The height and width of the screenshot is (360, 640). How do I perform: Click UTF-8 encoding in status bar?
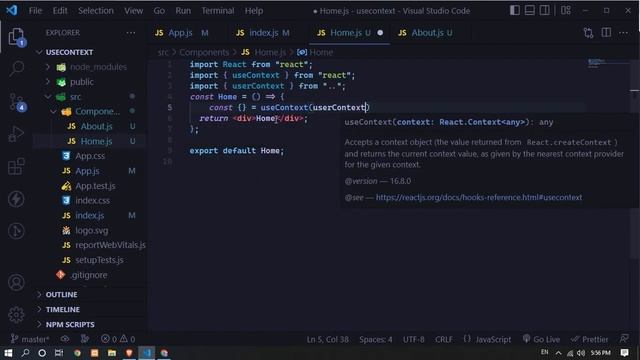point(413,339)
